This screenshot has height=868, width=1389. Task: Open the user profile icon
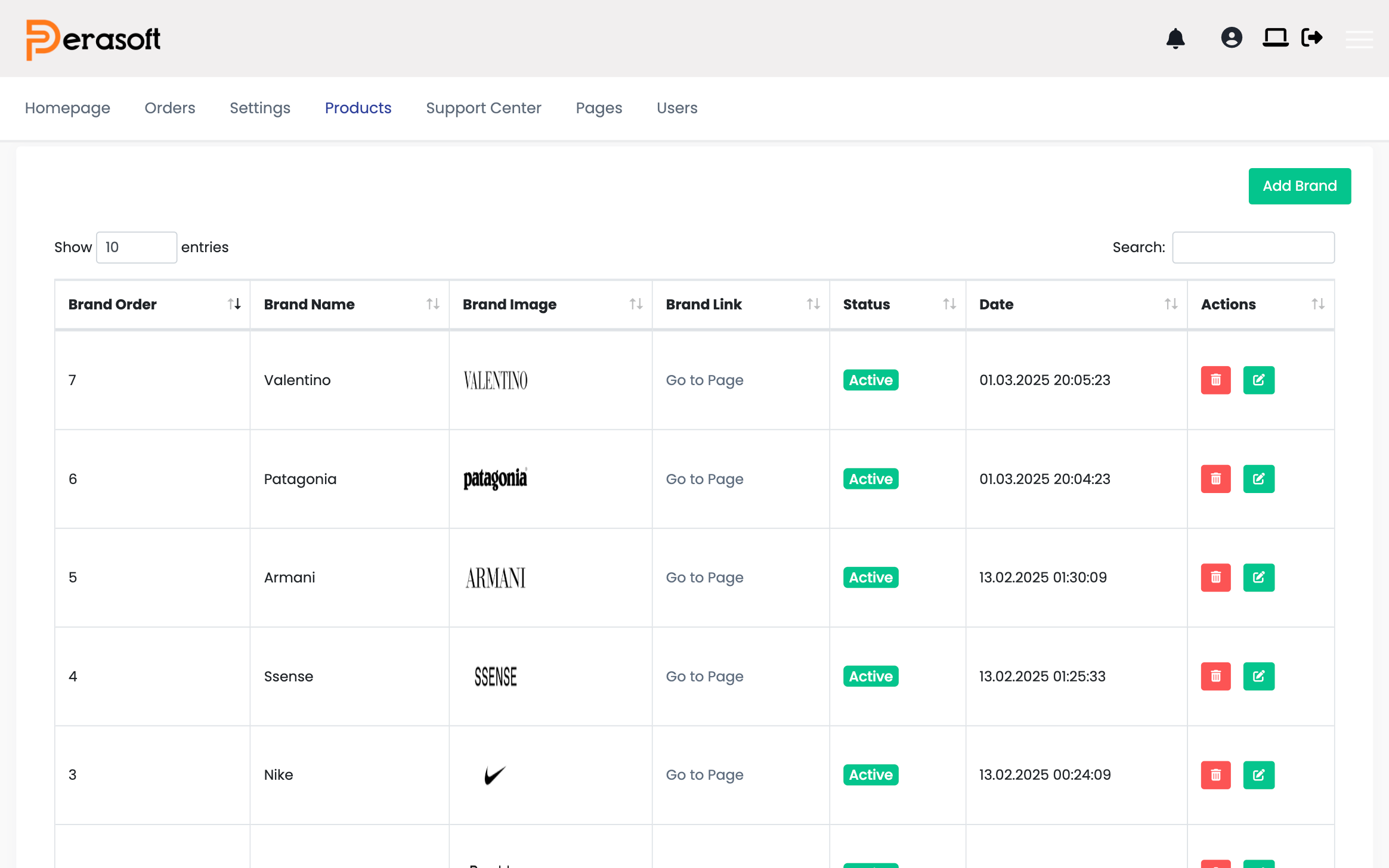tap(1232, 38)
